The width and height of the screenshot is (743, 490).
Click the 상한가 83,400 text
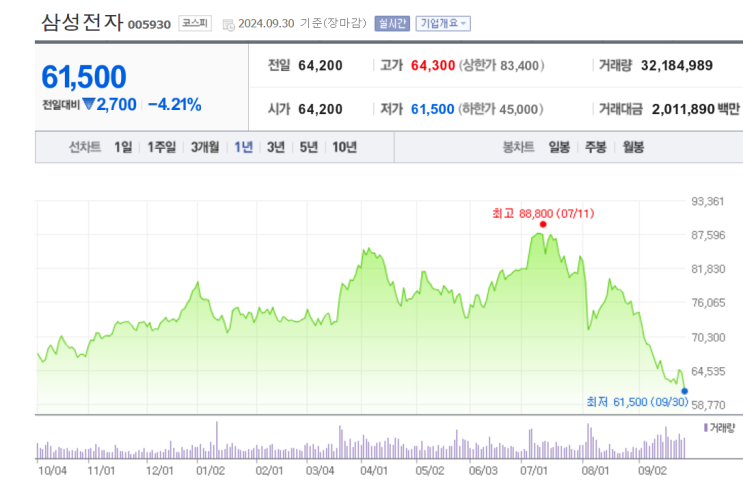click(x=501, y=65)
